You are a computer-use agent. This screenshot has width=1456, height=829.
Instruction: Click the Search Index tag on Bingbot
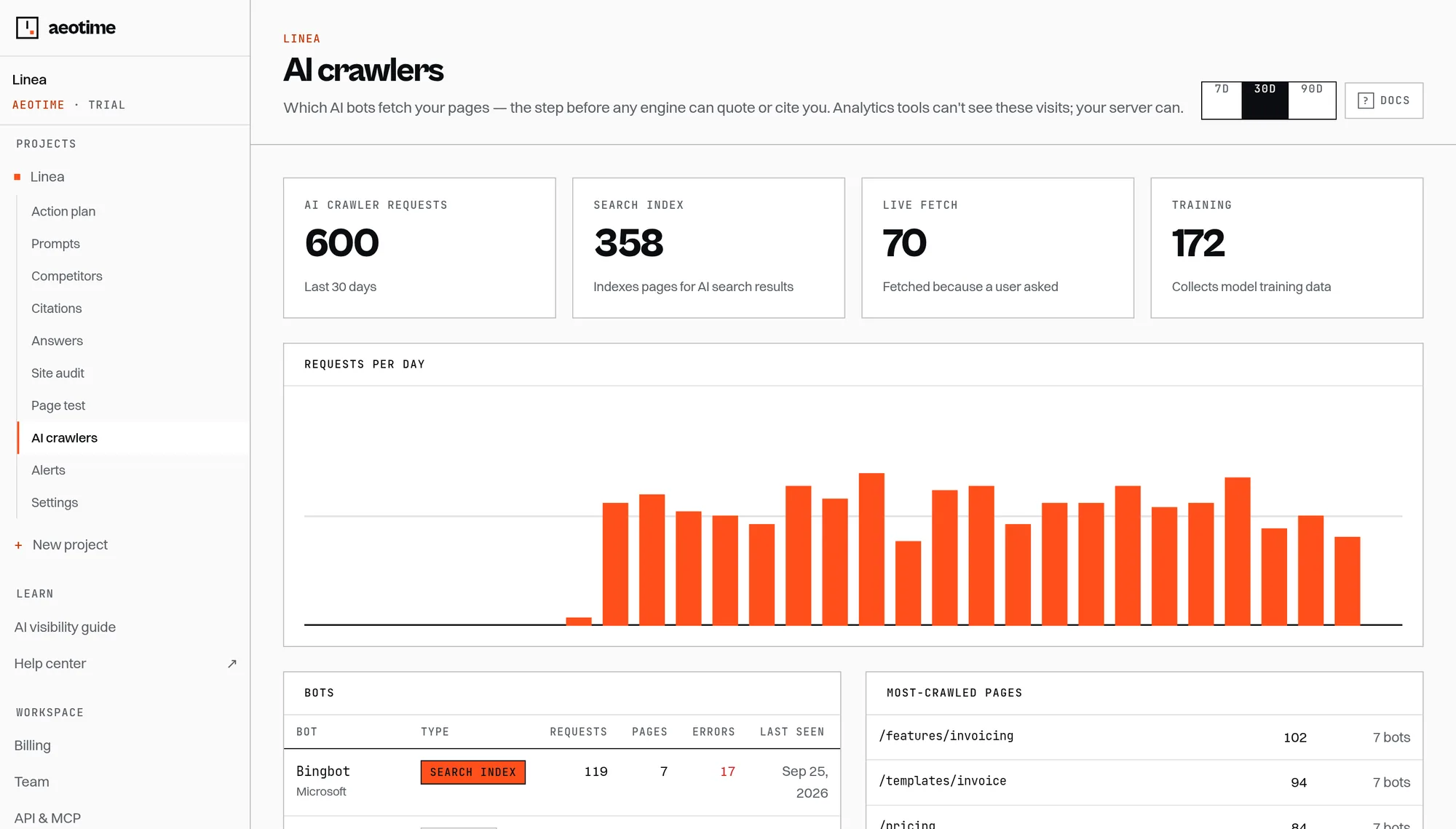click(473, 772)
